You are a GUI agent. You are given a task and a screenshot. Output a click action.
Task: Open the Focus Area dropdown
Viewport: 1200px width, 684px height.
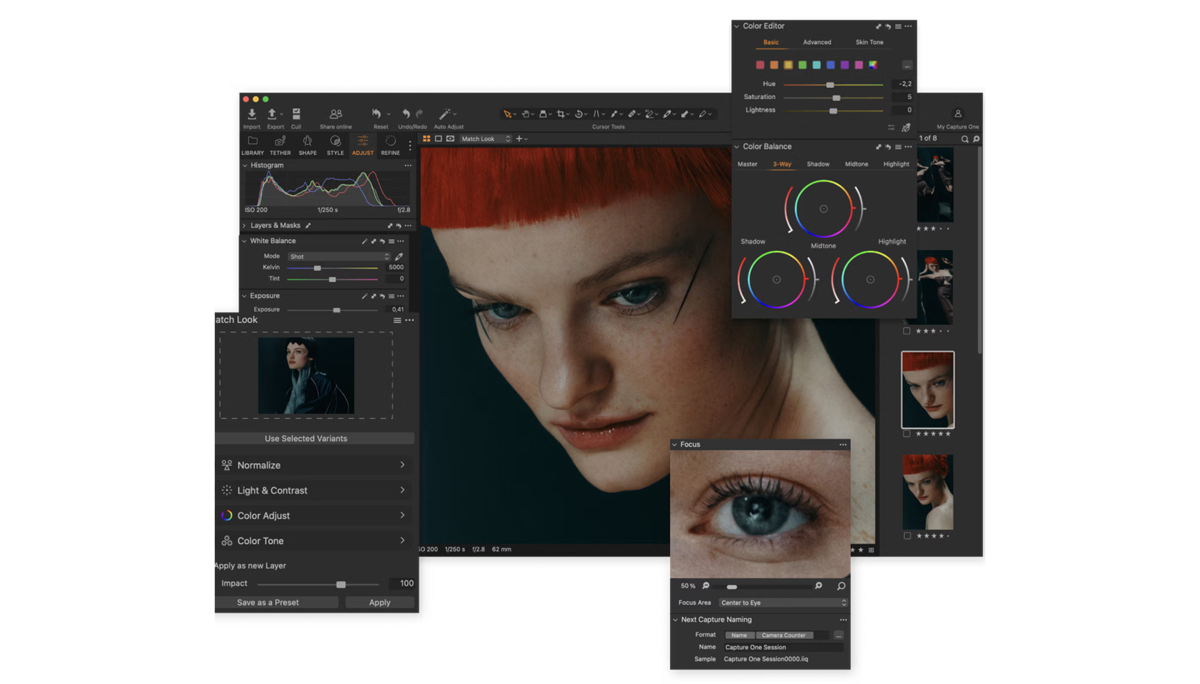(783, 603)
